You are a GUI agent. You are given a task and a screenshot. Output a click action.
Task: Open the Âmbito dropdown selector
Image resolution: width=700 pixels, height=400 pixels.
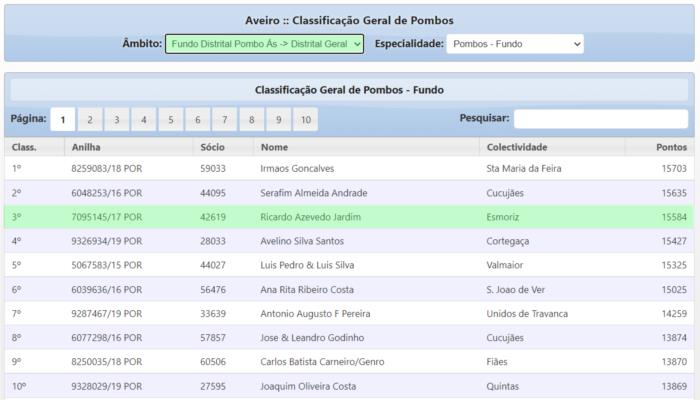tap(264, 44)
